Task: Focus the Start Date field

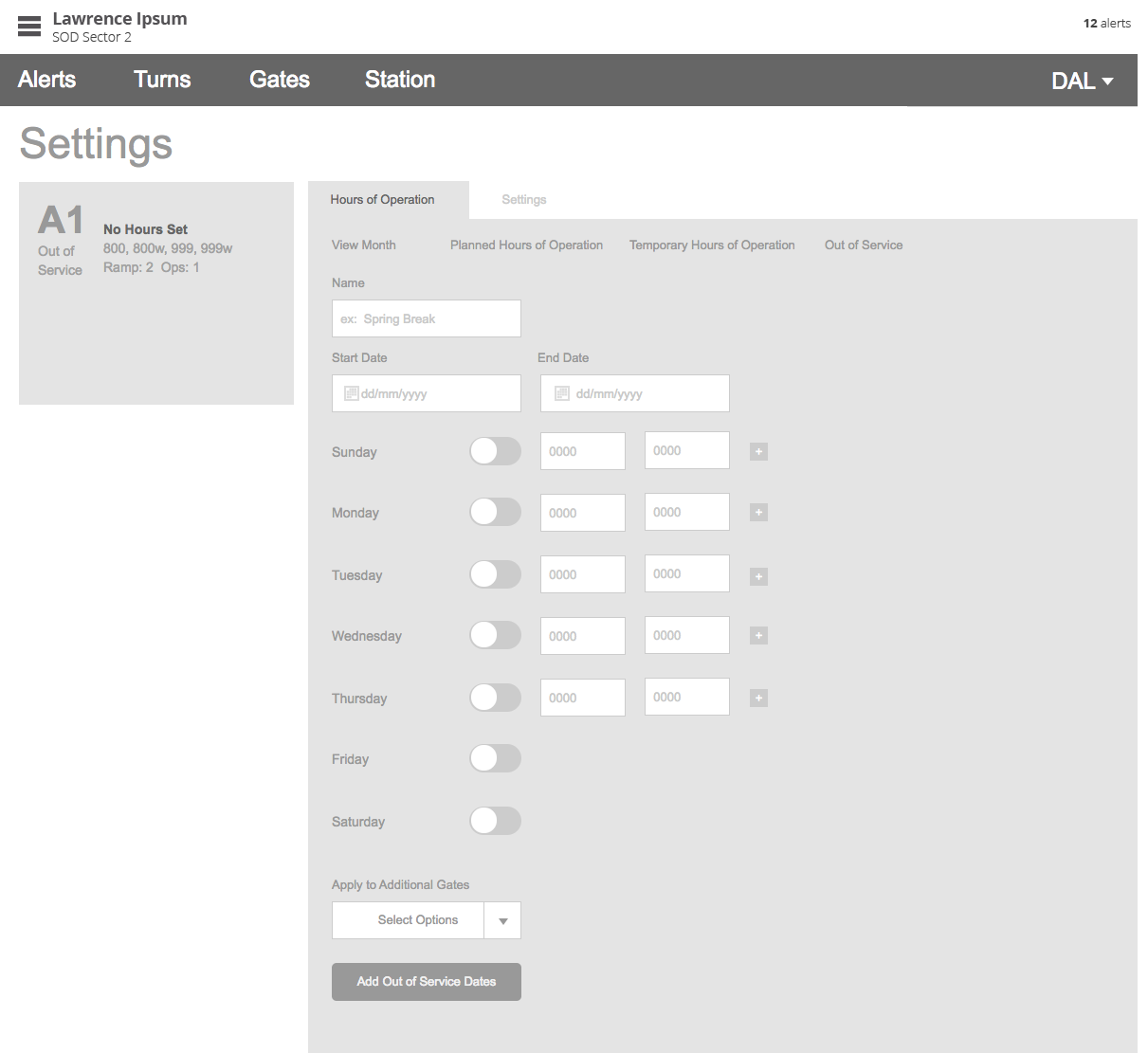Action: (x=427, y=393)
